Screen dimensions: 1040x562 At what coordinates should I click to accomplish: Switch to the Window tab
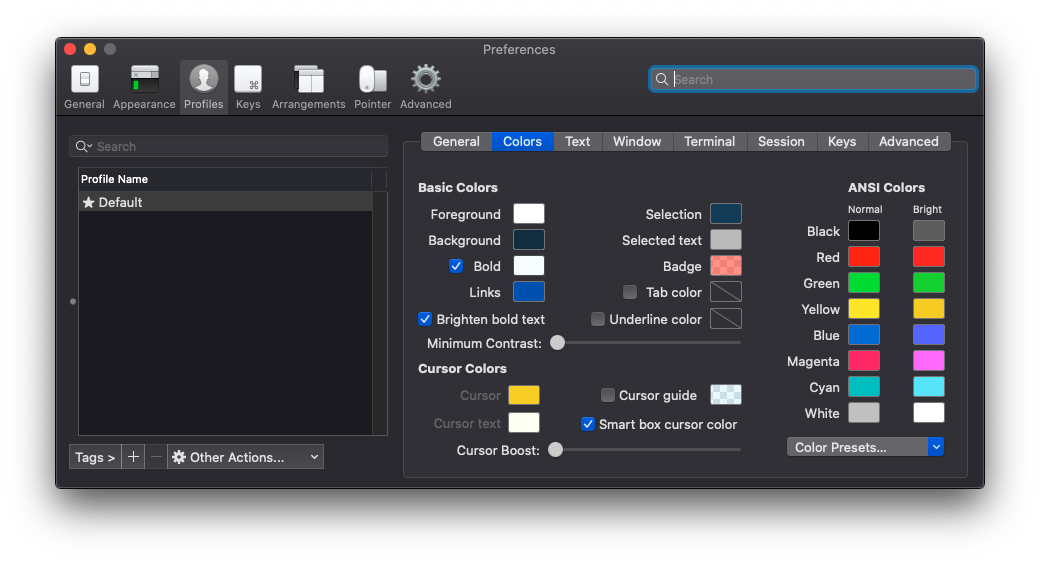click(x=637, y=141)
